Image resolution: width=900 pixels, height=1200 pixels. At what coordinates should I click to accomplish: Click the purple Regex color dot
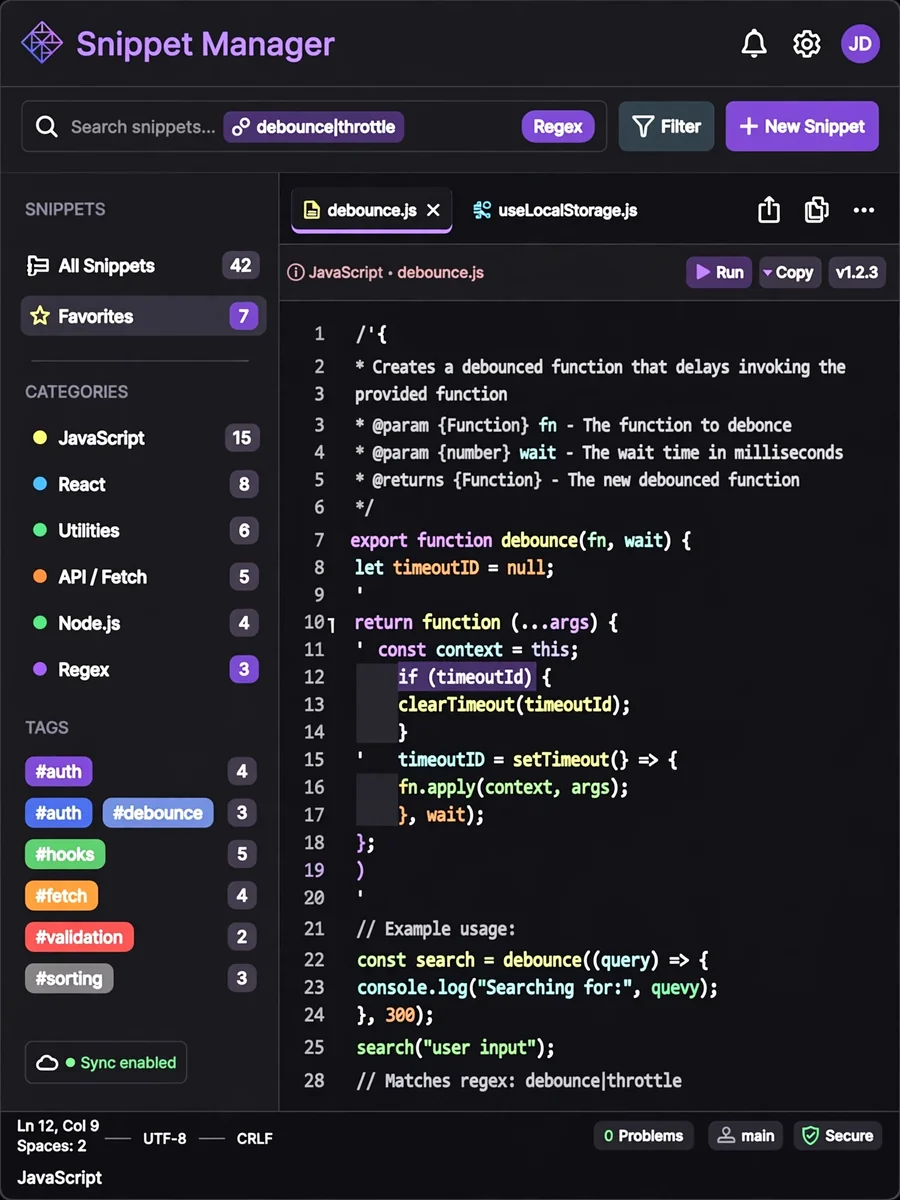[x=40, y=670]
